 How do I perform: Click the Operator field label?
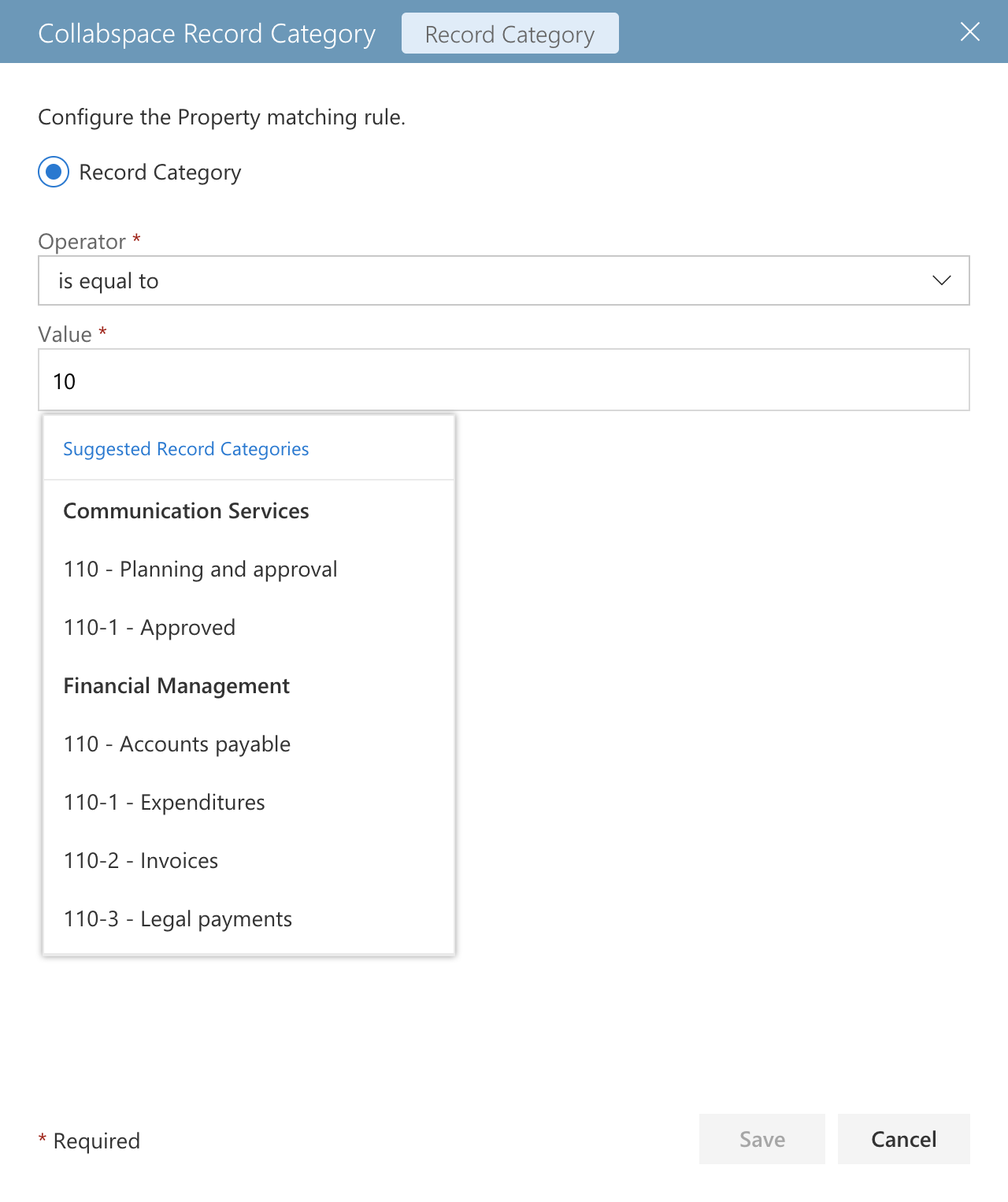(x=82, y=242)
